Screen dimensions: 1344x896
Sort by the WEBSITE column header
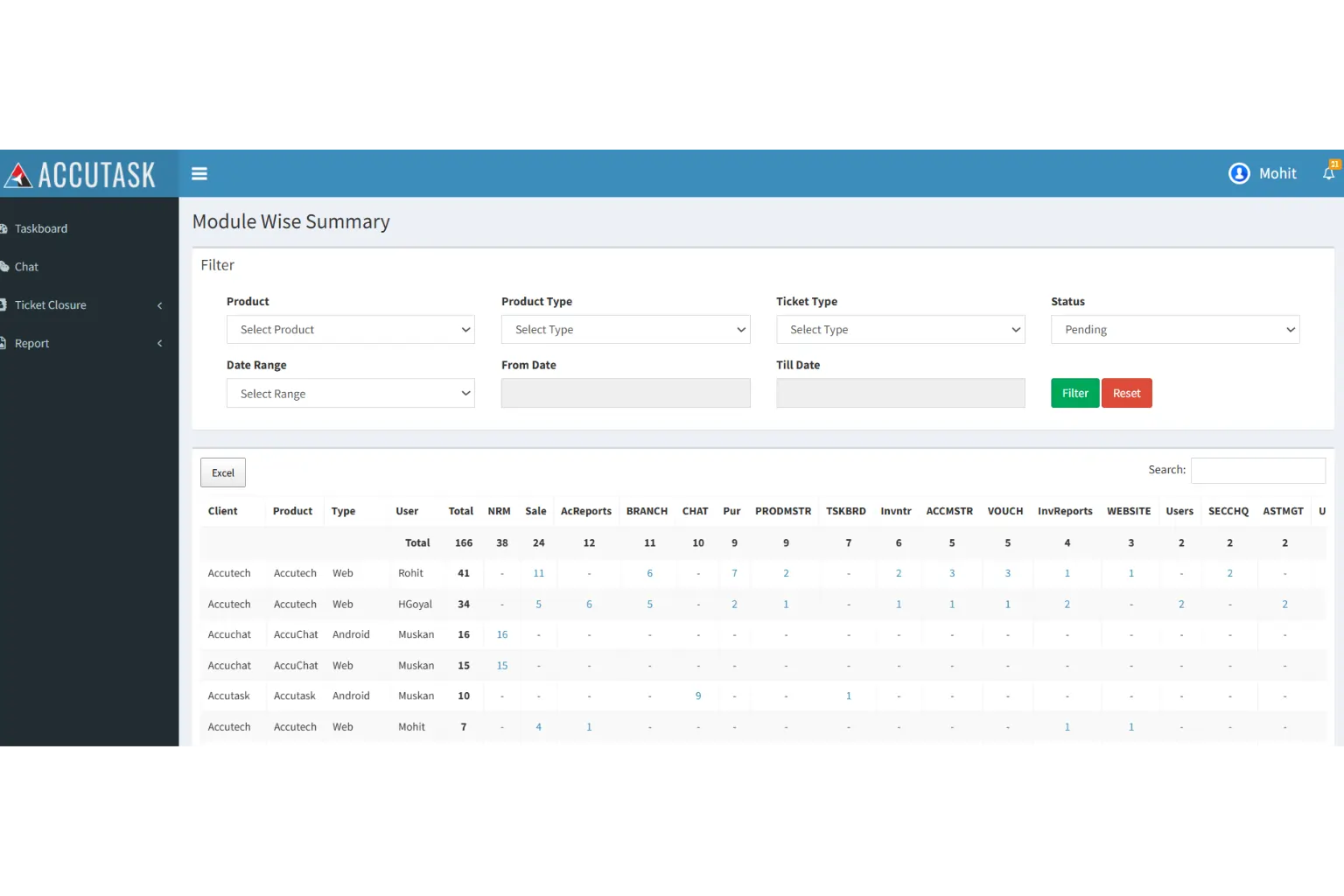pos(1129,511)
